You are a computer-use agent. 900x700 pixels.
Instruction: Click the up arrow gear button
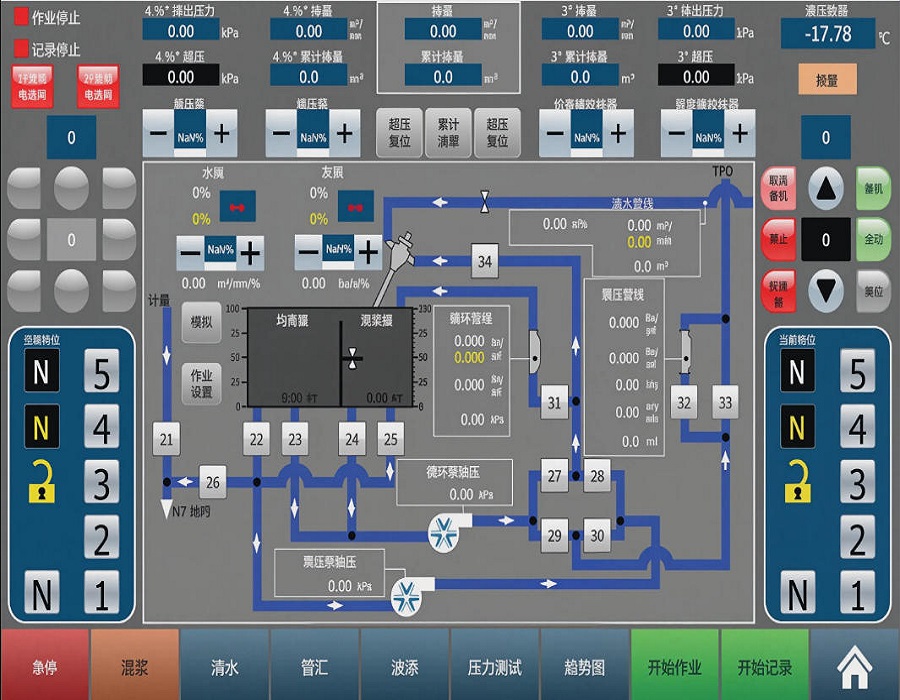click(826, 188)
